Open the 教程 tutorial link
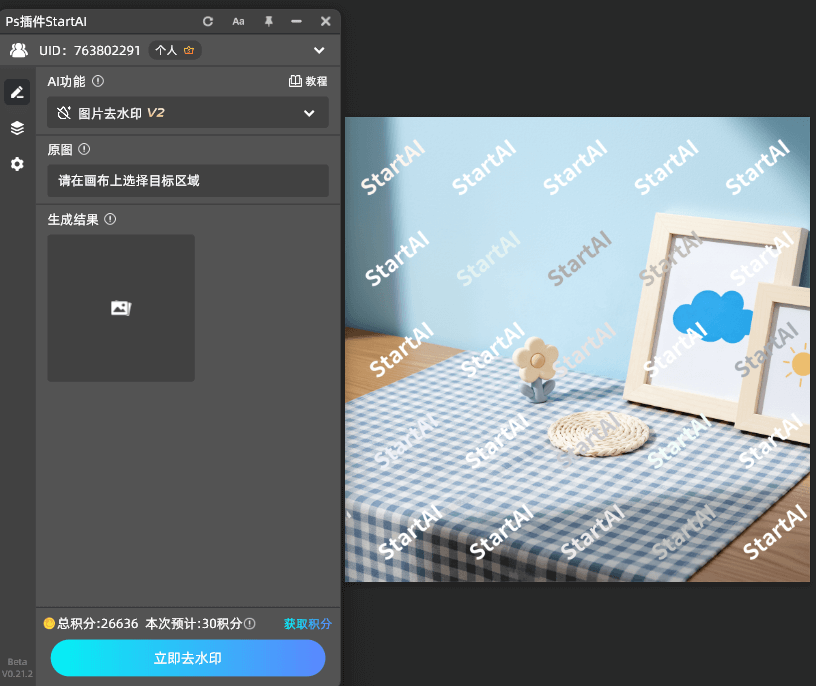Screen dimensions: 816x686 pyautogui.click(x=308, y=82)
